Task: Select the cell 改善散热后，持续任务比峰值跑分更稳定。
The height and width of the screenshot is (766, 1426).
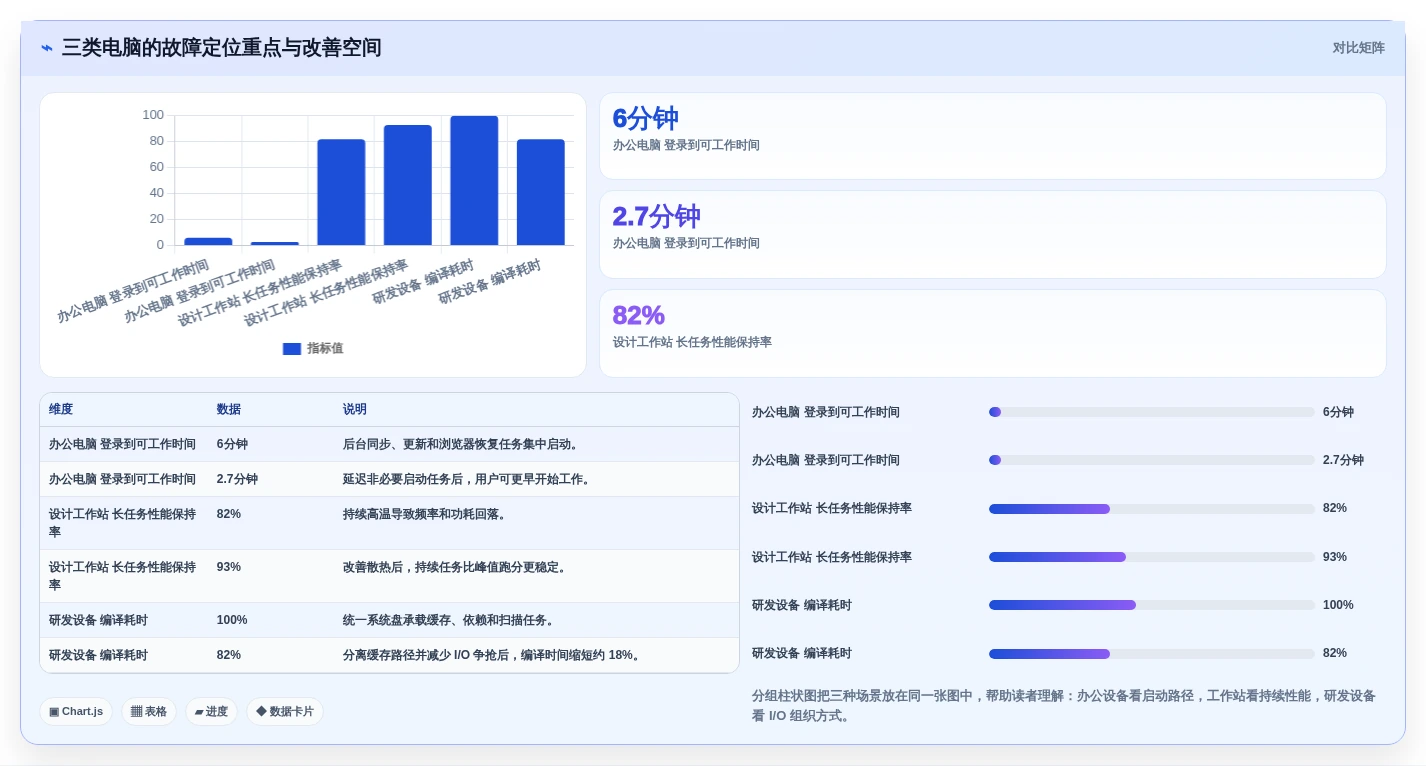Action: pyautogui.click(x=455, y=568)
